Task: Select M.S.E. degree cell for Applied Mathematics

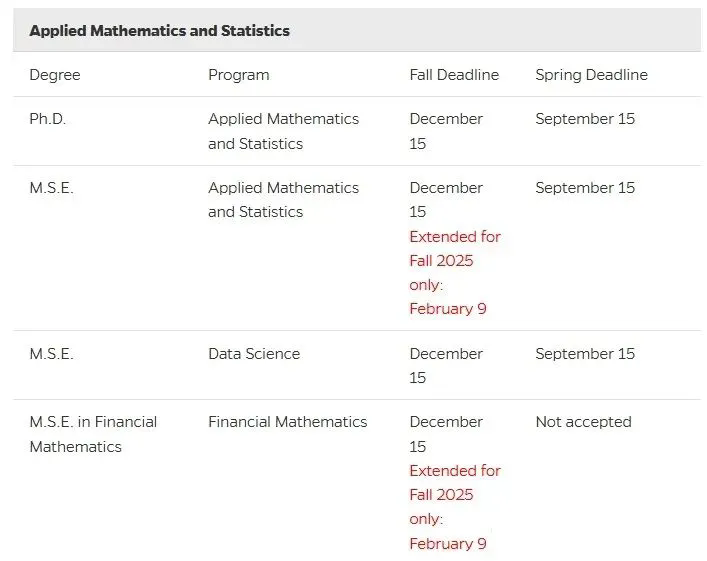Action: [51, 188]
